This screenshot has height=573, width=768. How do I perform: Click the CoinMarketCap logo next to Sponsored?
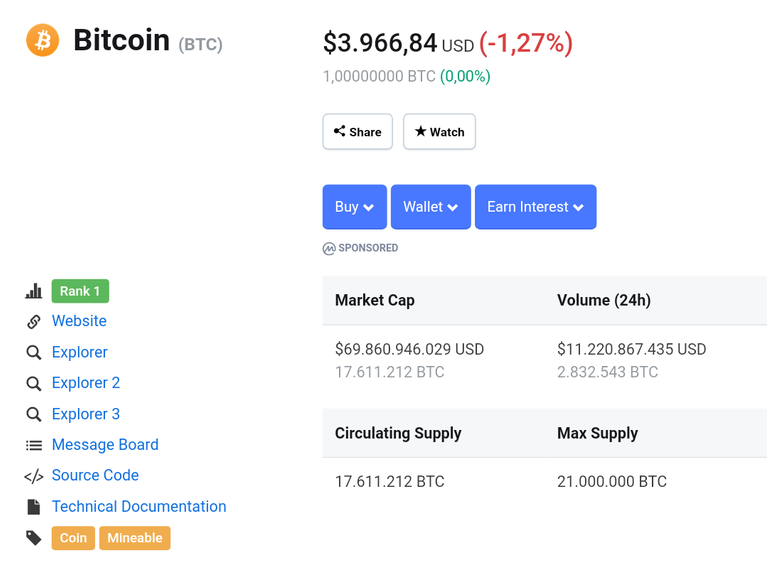[329, 249]
